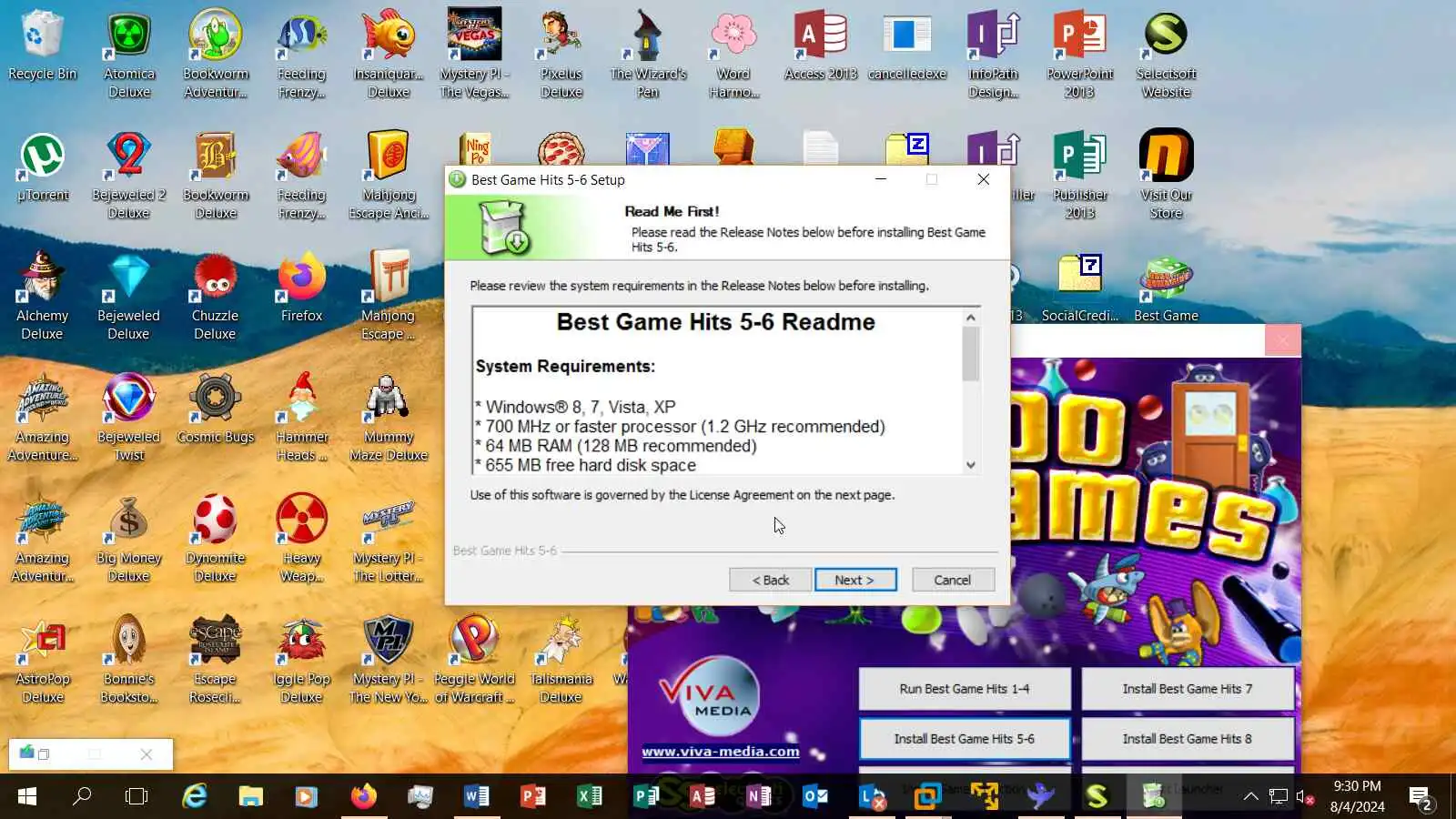Click the System Requirements heading in readme
Image resolution: width=1456 pixels, height=819 pixels.
565,366
